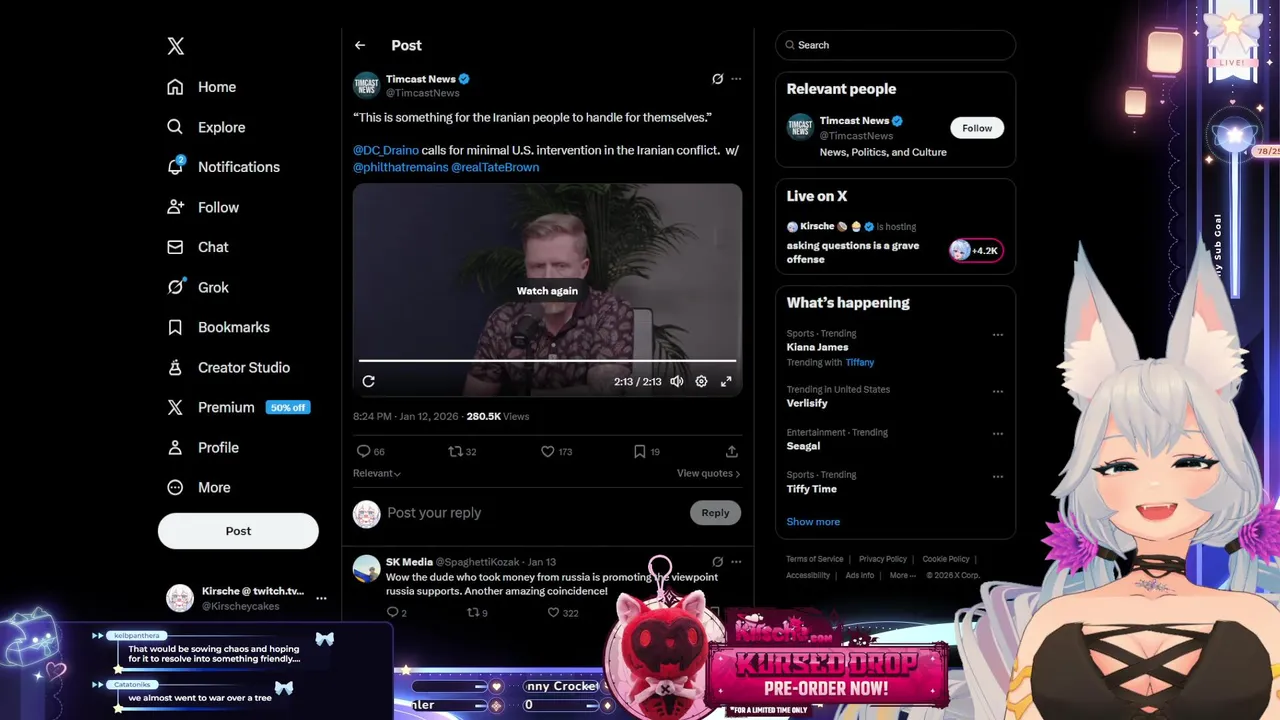Open Explore from the sidebar
This screenshot has width=1280, height=720.
(x=207, y=127)
